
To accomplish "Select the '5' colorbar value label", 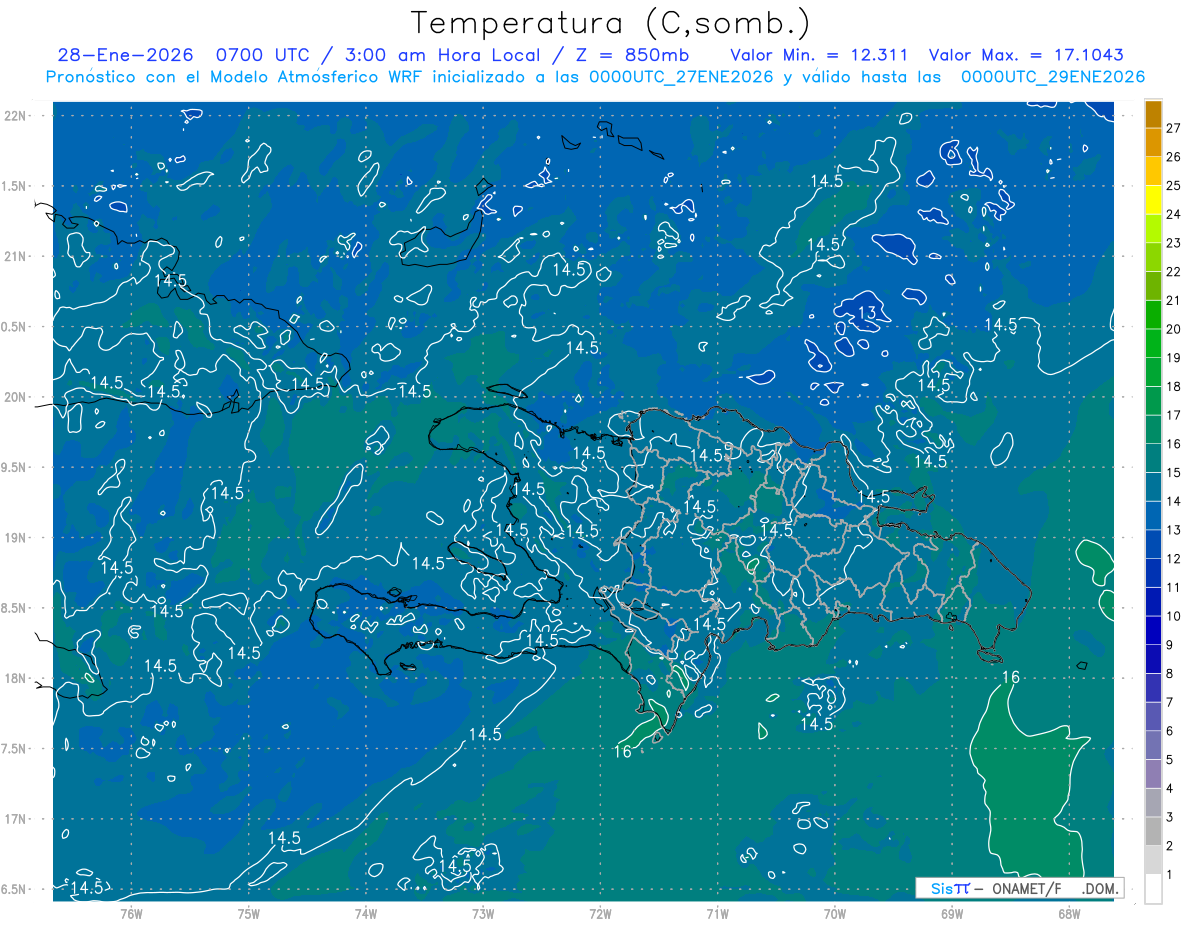I will click(1170, 760).
